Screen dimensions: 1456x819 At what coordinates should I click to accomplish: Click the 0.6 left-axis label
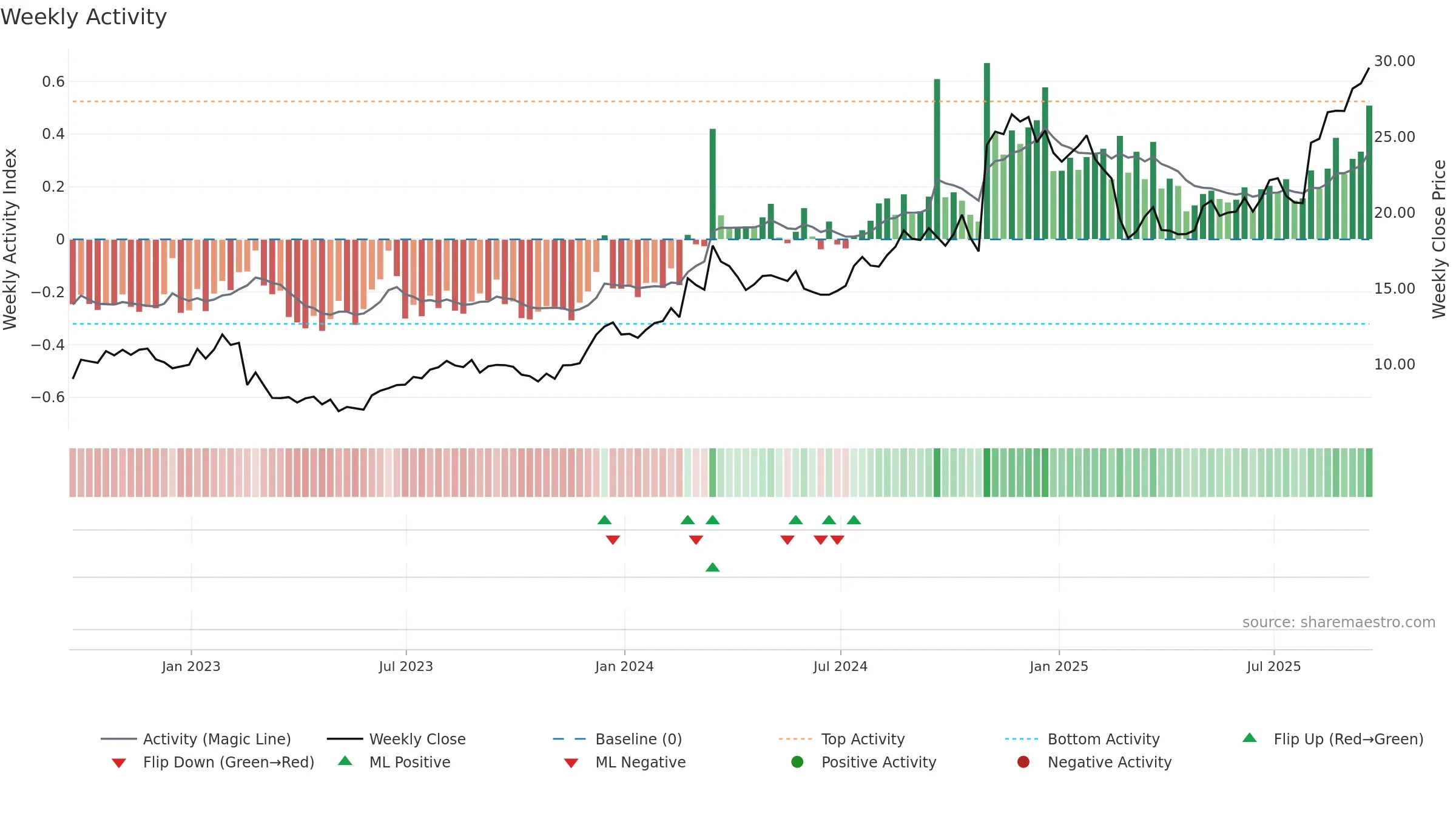pyautogui.click(x=53, y=82)
